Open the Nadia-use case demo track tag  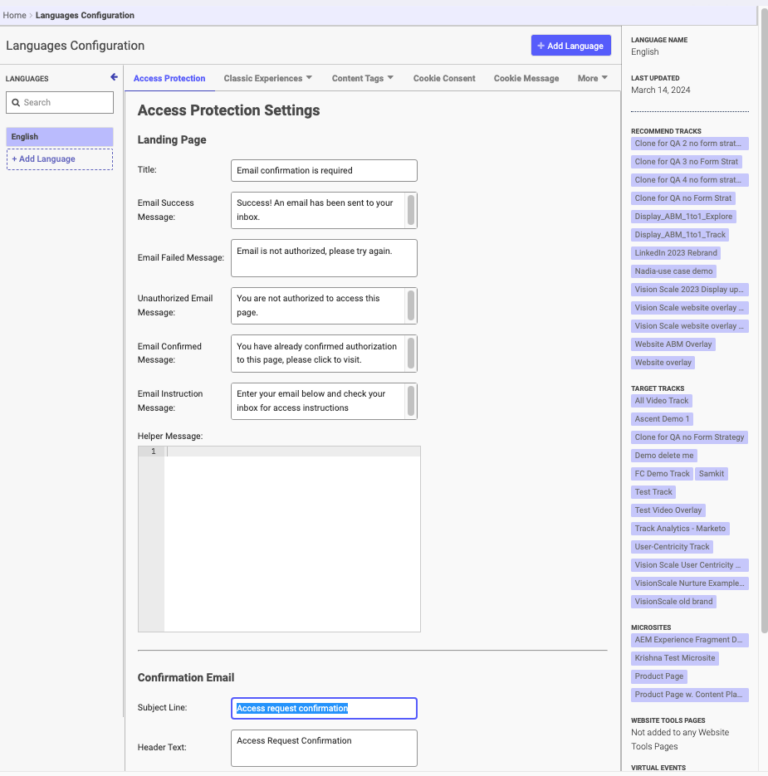[x=673, y=271]
